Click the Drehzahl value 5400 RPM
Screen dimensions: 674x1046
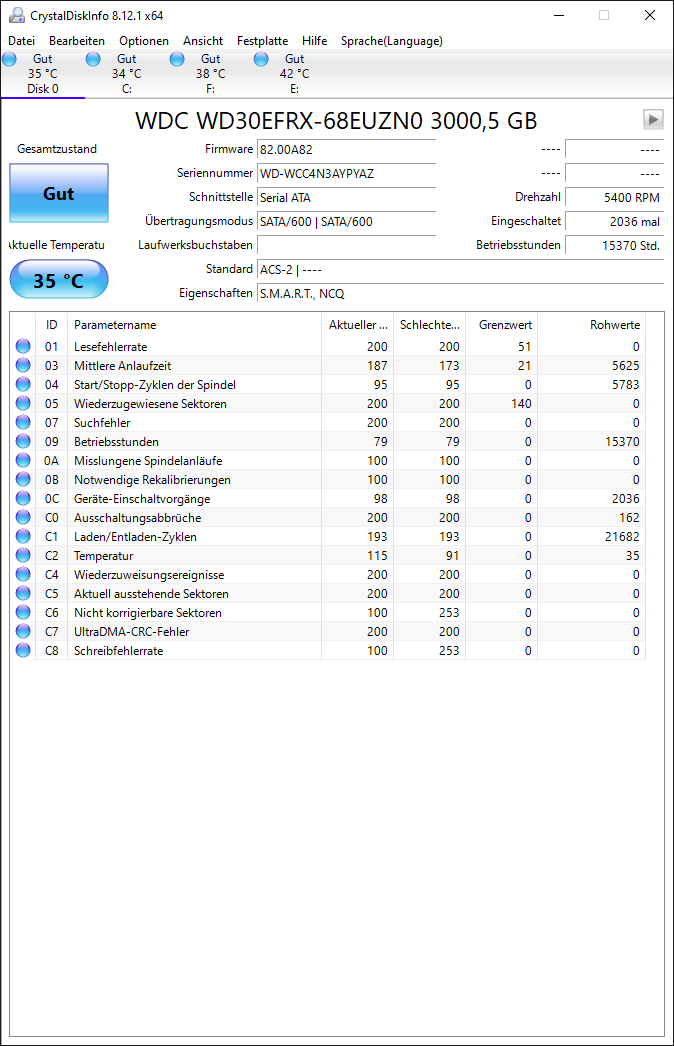click(x=615, y=197)
